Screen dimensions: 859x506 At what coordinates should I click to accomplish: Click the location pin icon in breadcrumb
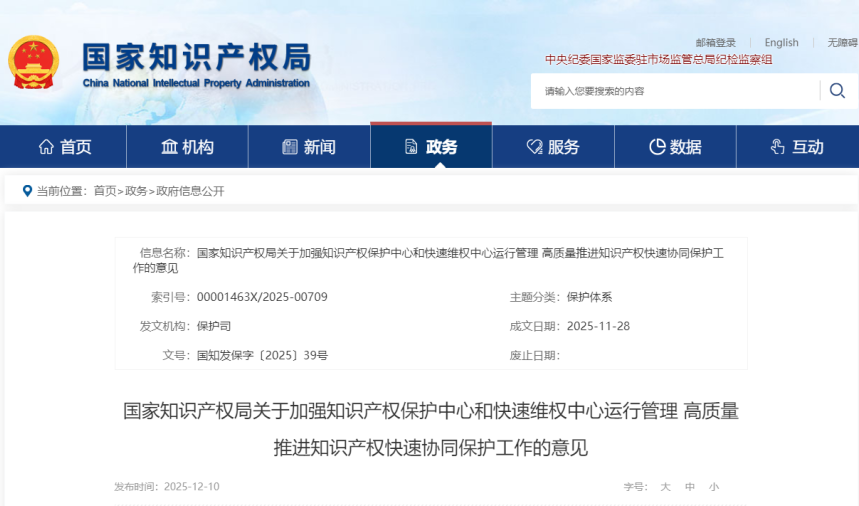pos(27,191)
